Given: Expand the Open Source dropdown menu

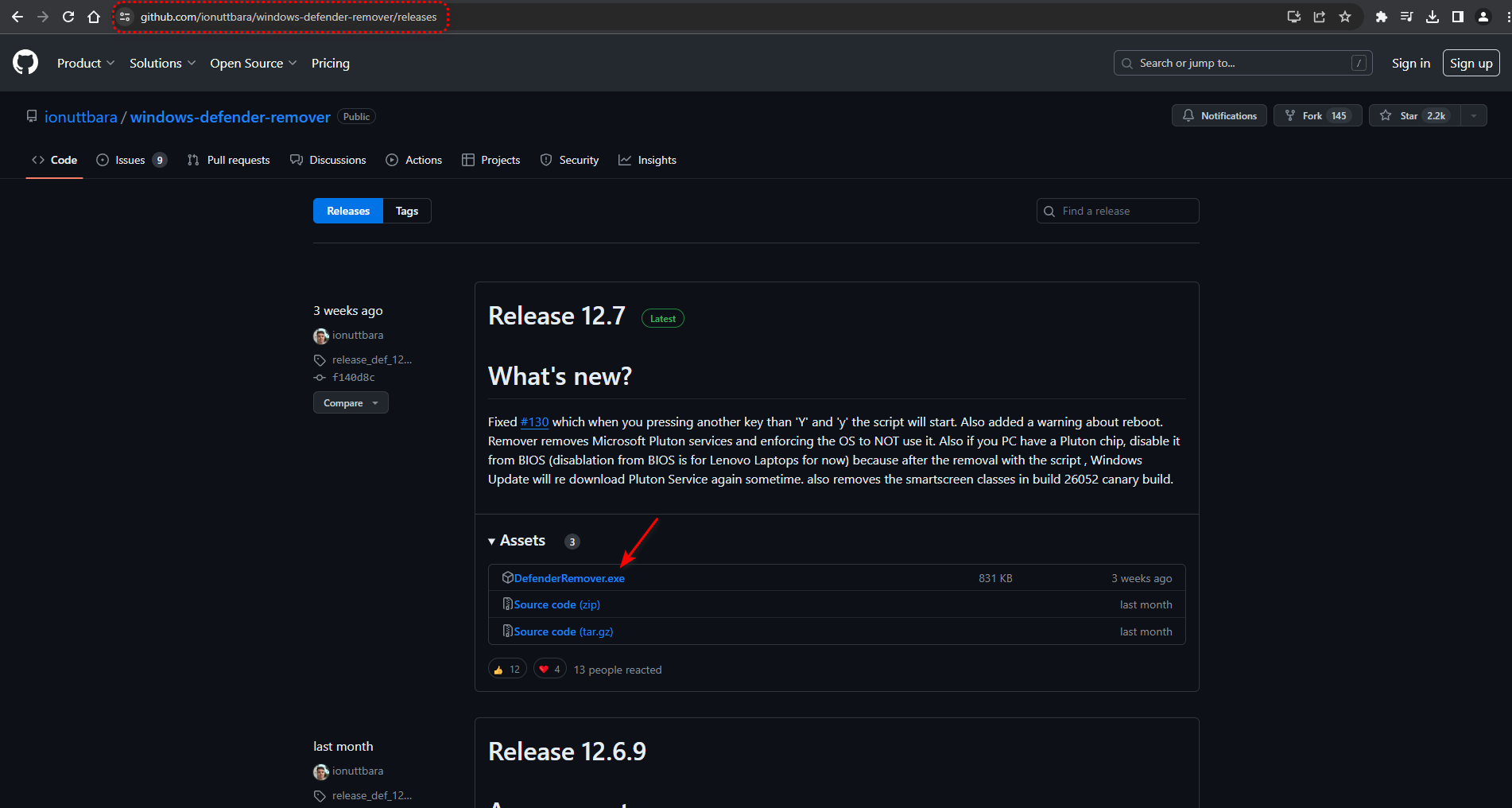Looking at the screenshot, I should point(254,63).
